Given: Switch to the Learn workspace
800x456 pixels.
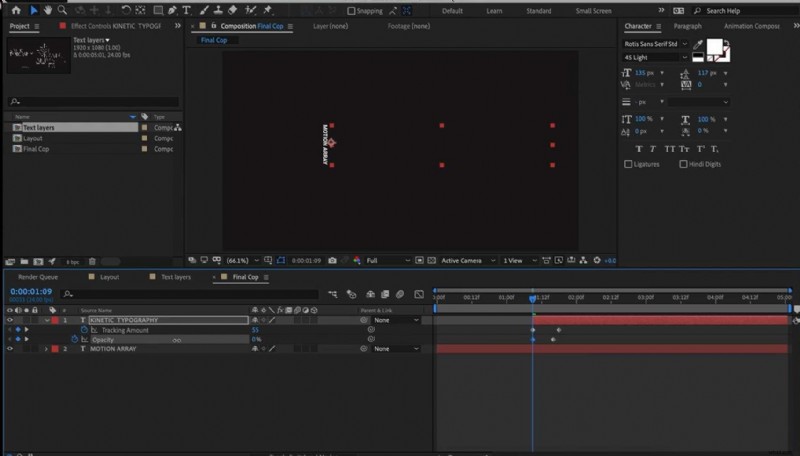Looking at the screenshot, I should click(x=494, y=11).
